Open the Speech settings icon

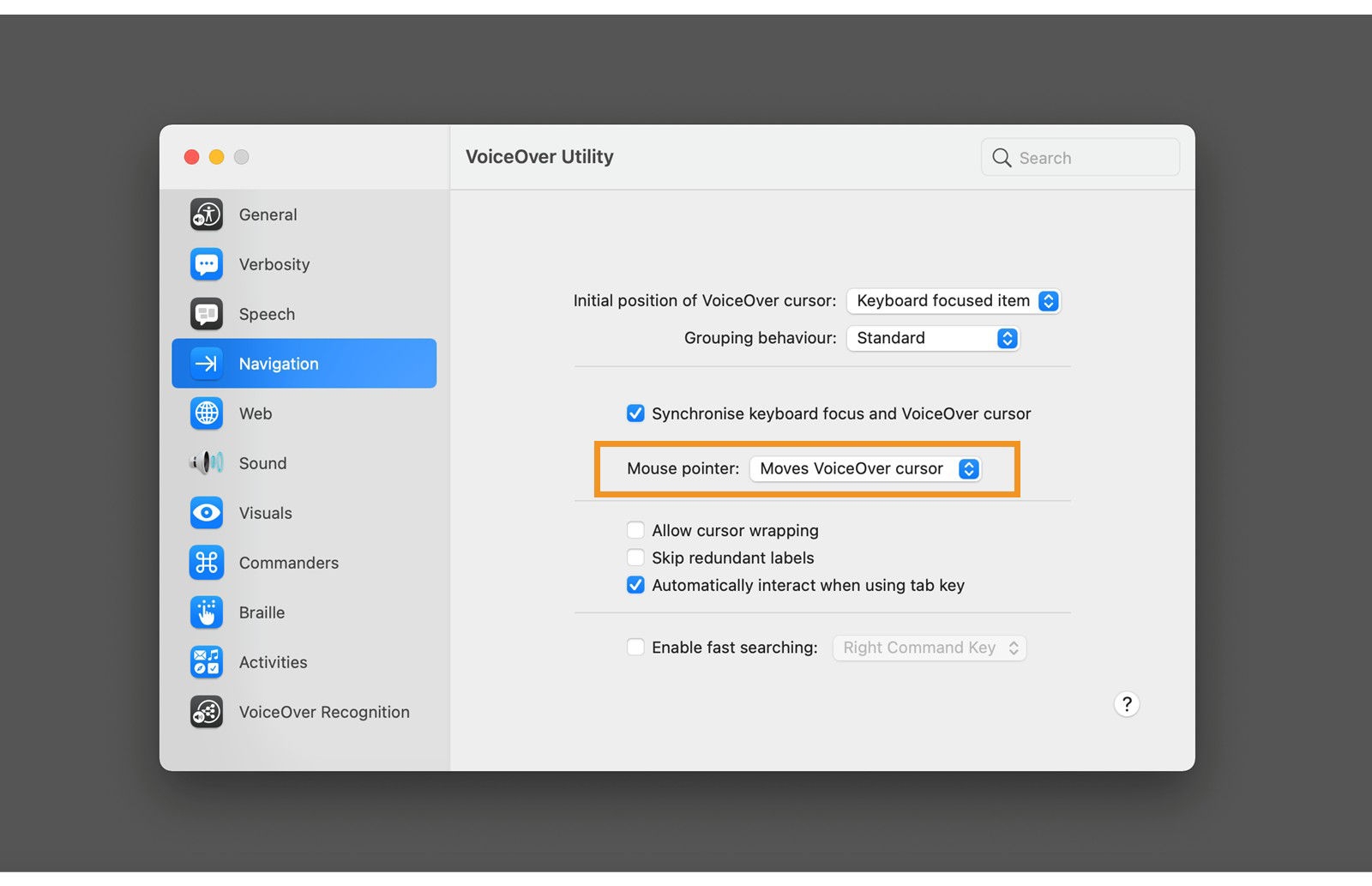coord(206,314)
